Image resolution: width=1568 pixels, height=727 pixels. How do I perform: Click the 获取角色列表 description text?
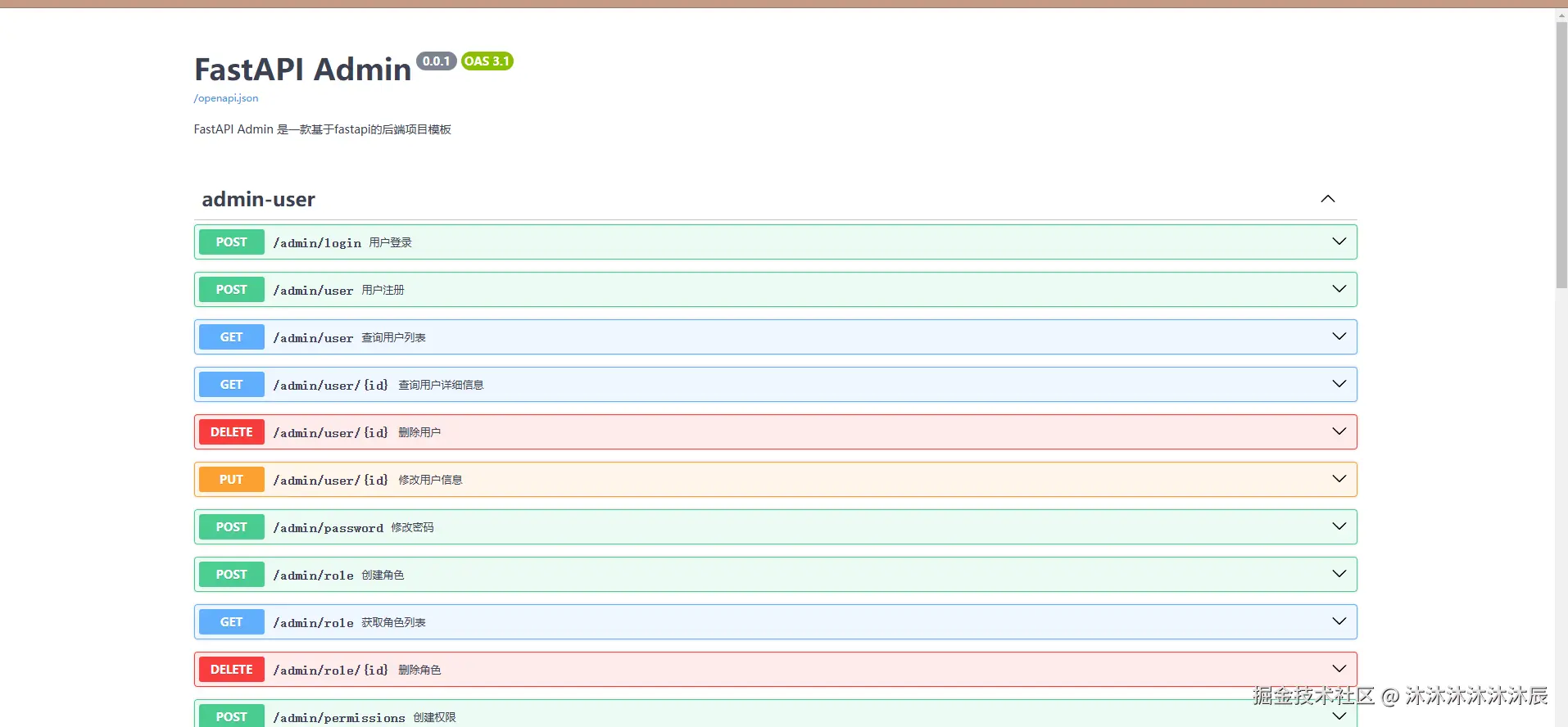[x=394, y=622]
